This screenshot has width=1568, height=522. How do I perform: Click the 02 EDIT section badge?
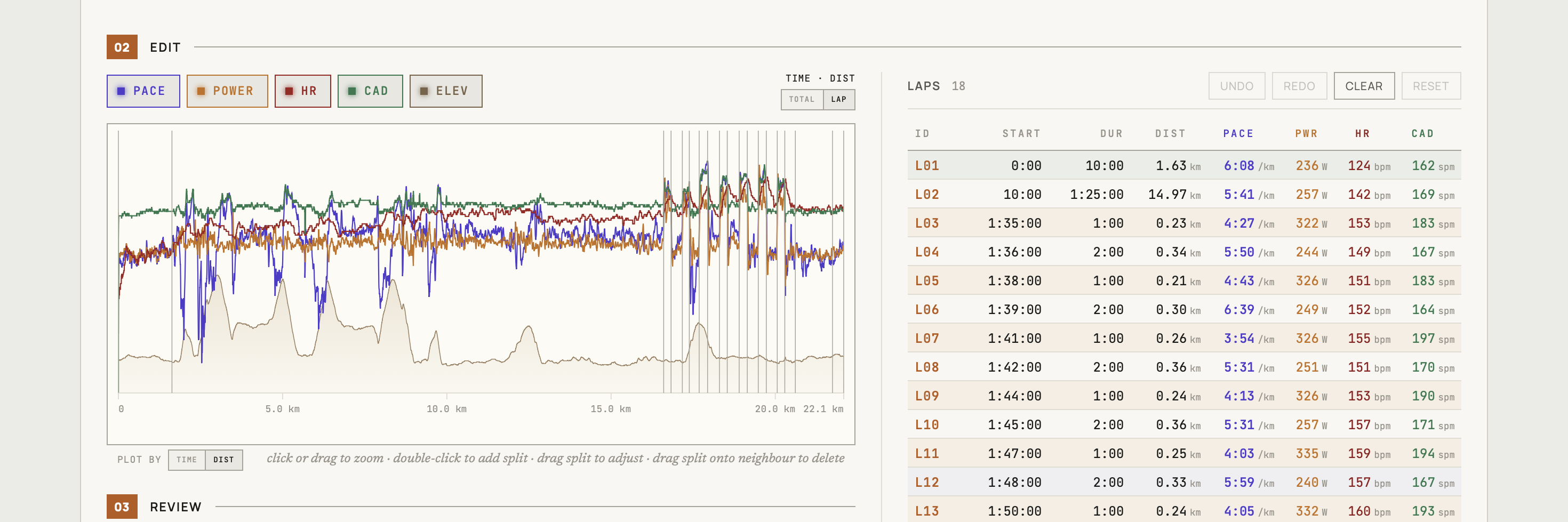tap(122, 47)
